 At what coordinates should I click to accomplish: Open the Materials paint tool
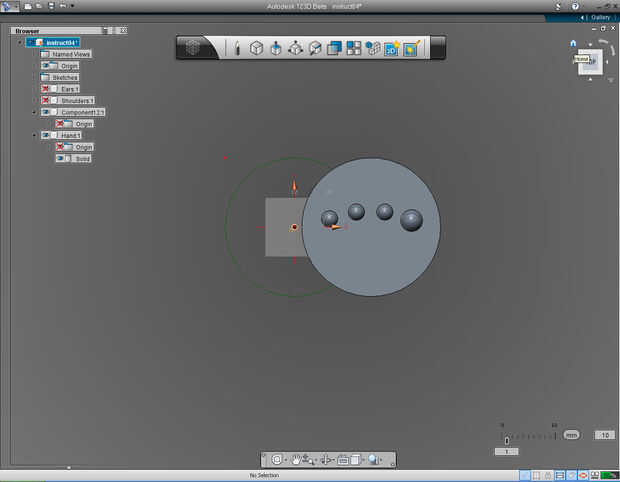412,48
